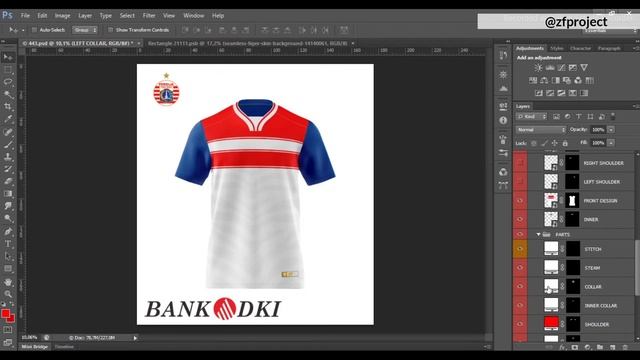
Task: Enable Show Transform Controls checkbox
Action: 110,30
